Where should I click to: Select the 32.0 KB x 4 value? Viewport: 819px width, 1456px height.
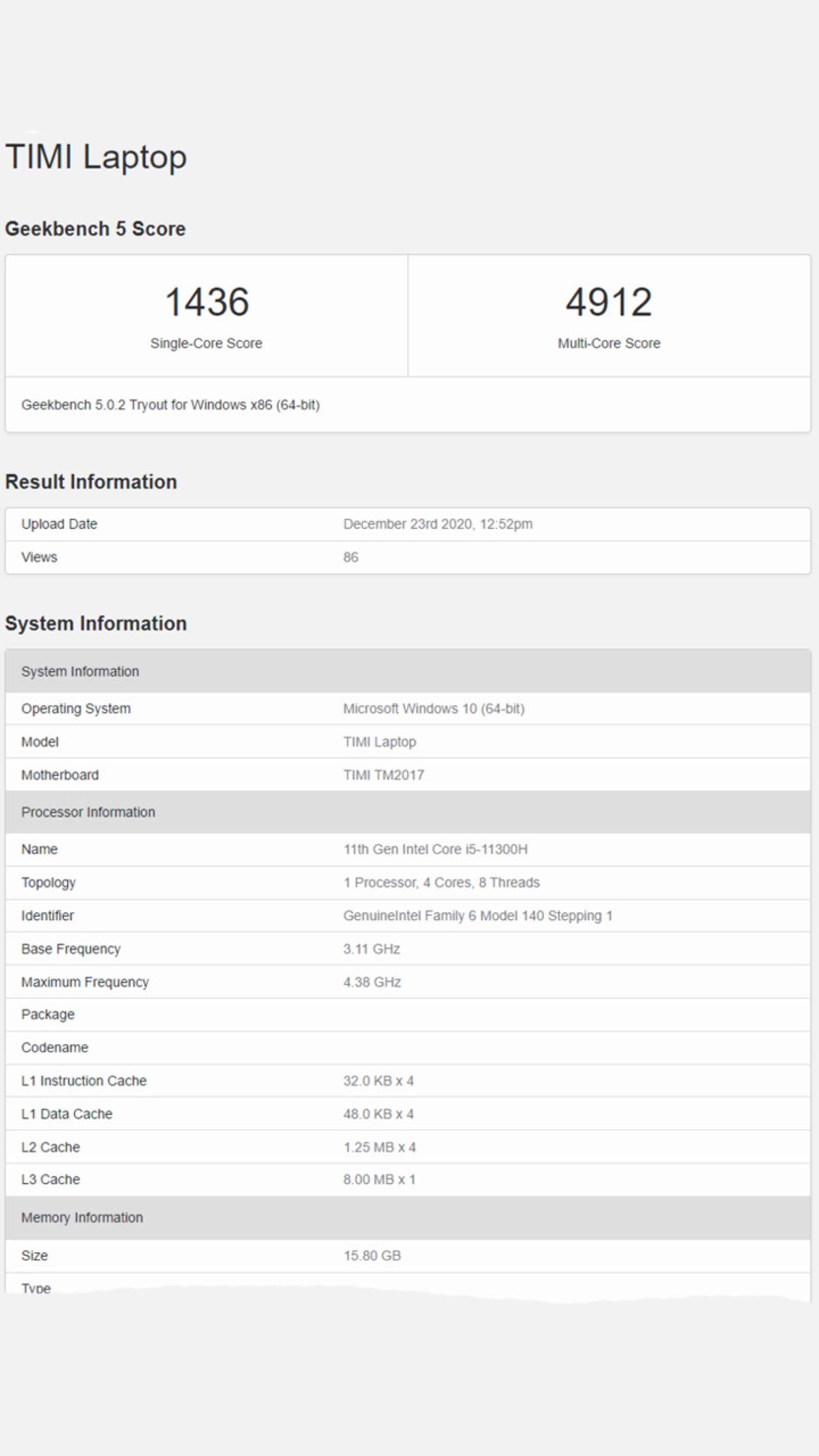click(x=379, y=1081)
